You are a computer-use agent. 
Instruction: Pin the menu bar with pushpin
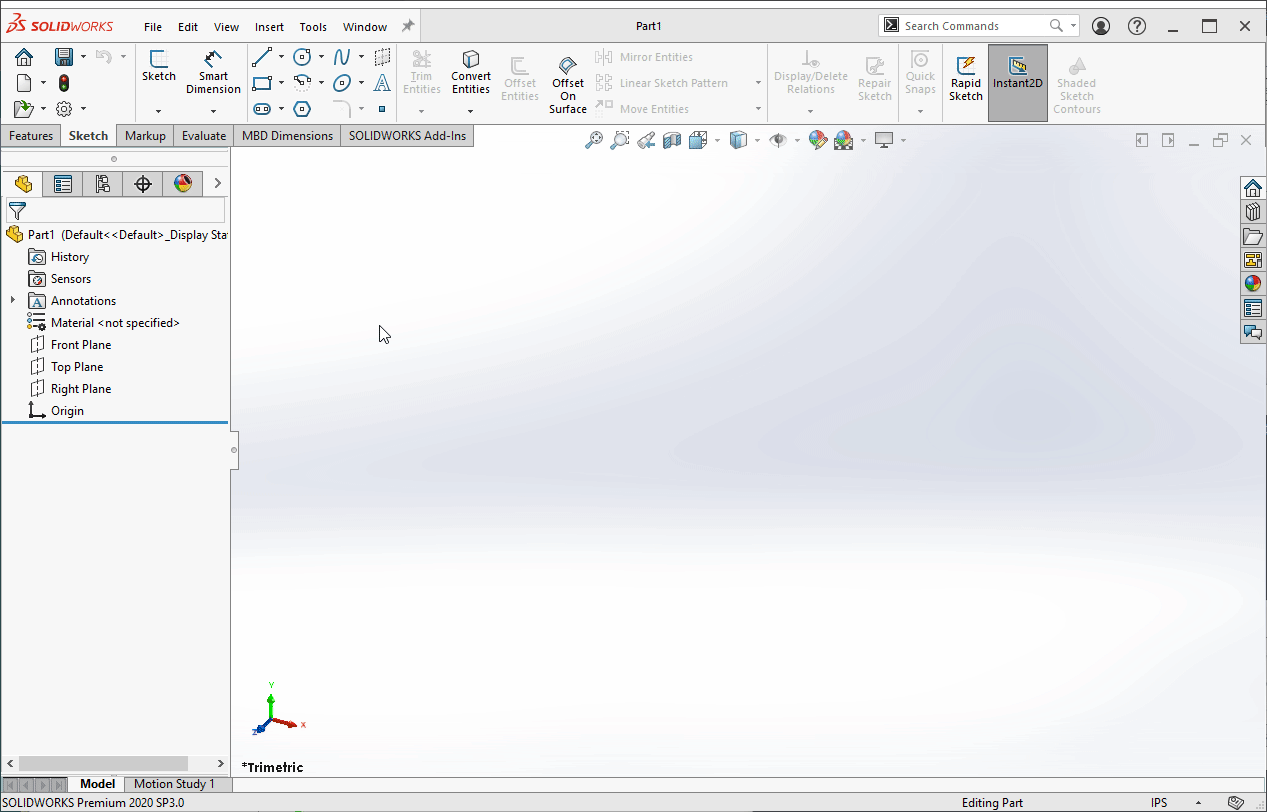[x=408, y=26]
